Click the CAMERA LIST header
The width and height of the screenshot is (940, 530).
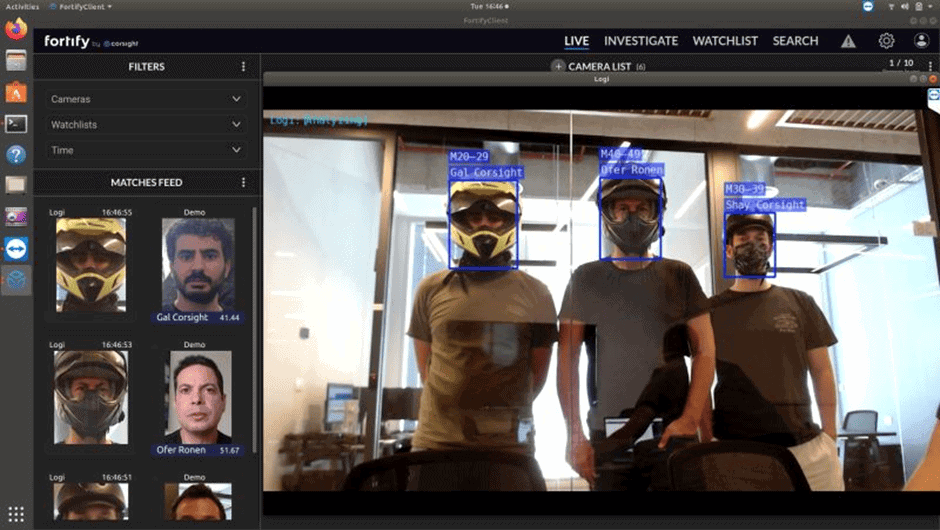pyautogui.click(x=599, y=67)
